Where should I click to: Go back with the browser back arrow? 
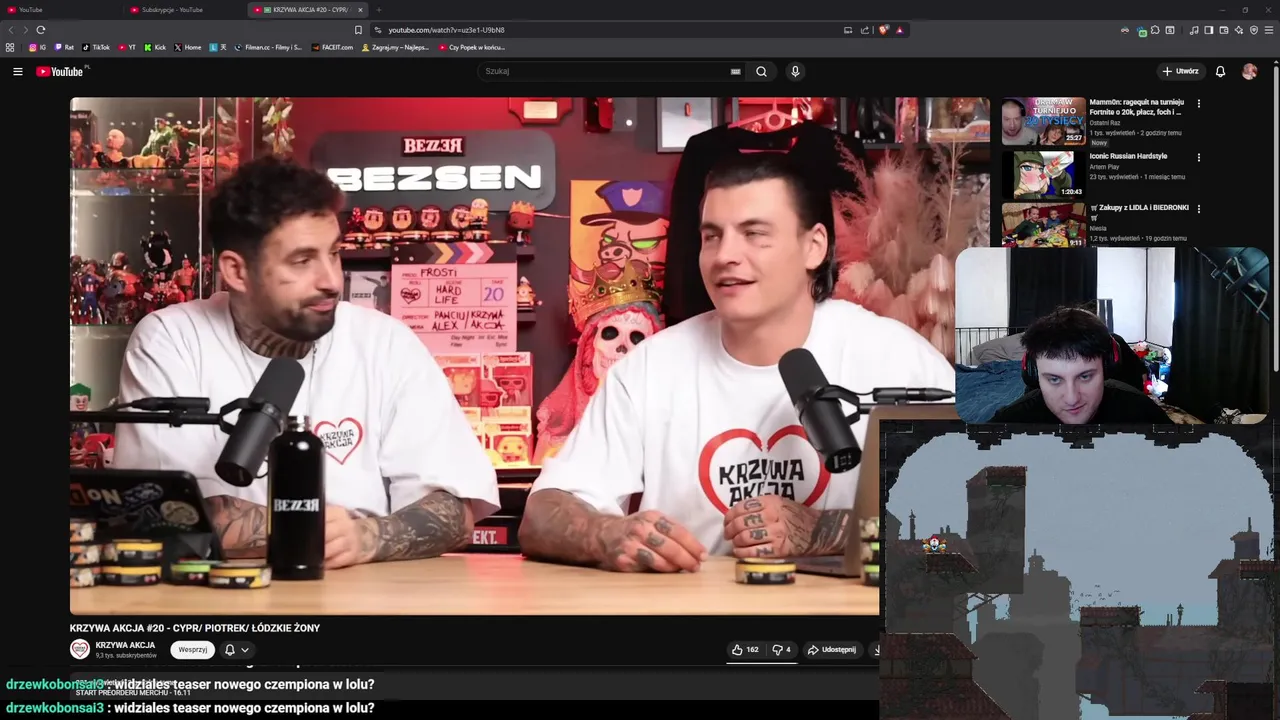pos(11,30)
